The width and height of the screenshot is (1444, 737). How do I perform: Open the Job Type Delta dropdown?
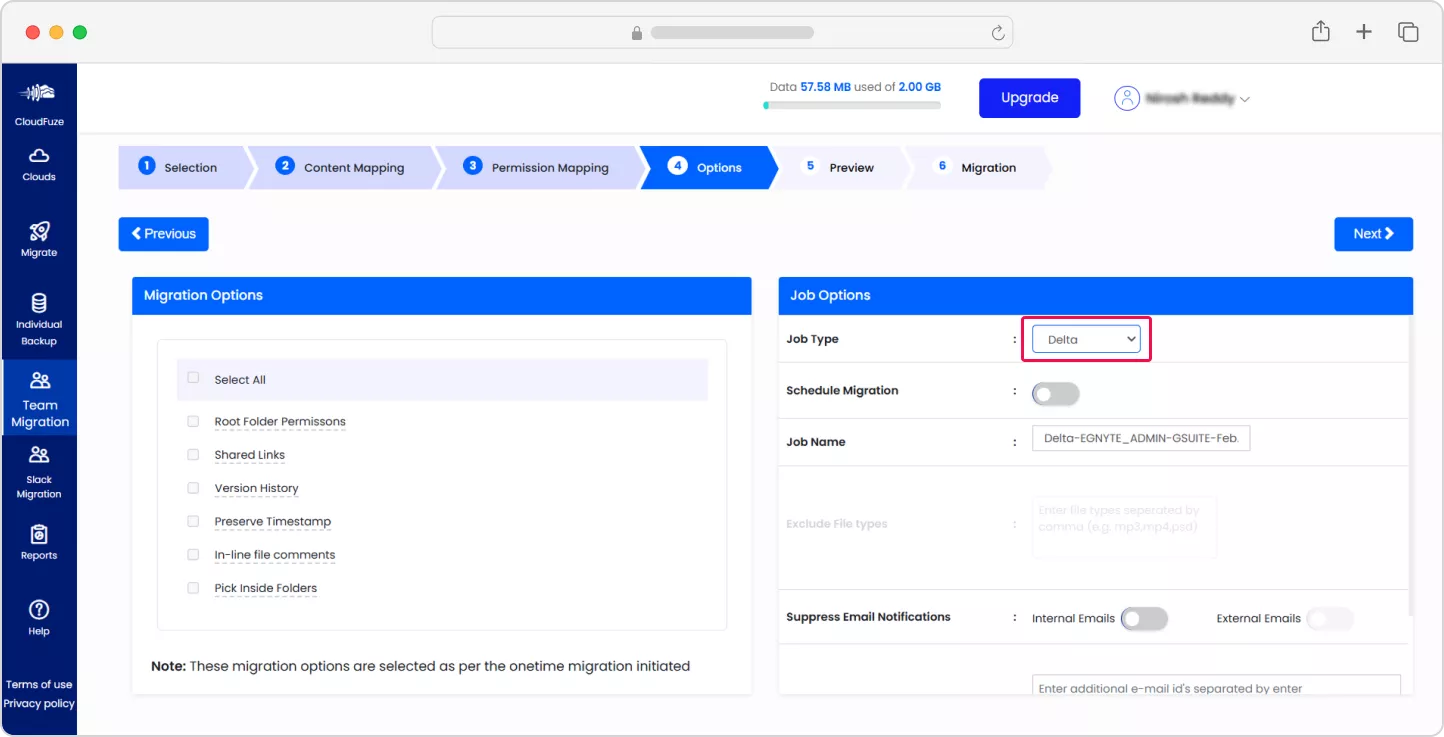click(x=1086, y=339)
